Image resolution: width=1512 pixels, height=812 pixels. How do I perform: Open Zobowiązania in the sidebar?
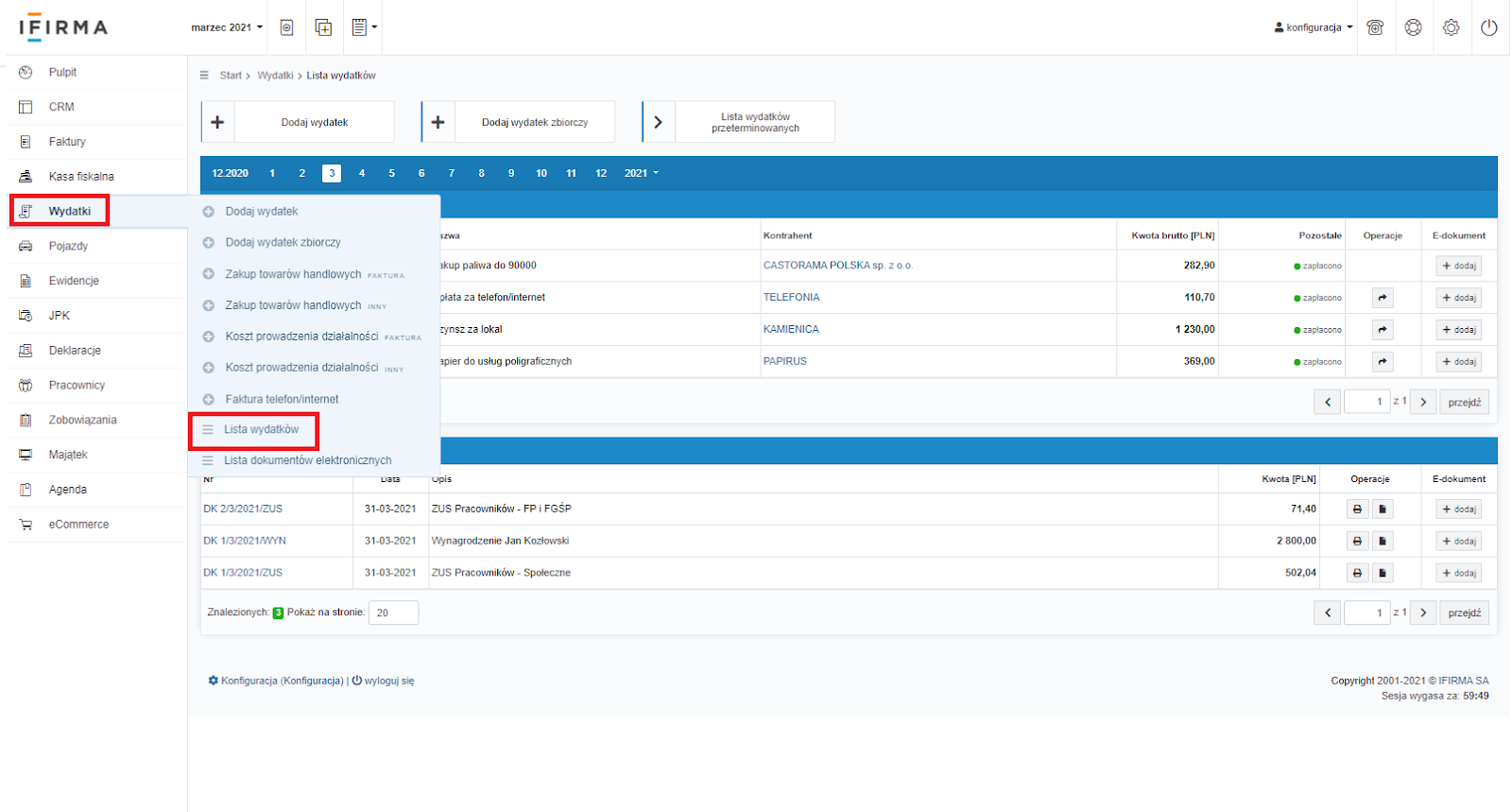click(83, 420)
